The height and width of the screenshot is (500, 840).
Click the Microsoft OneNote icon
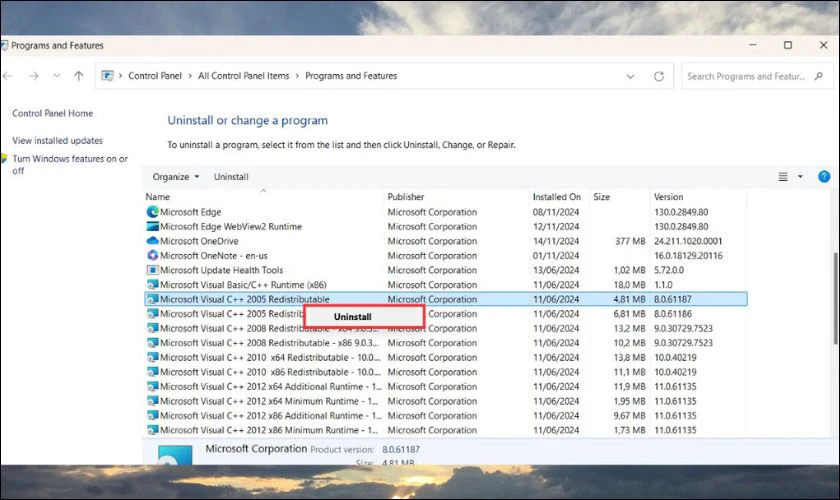pyautogui.click(x=153, y=255)
